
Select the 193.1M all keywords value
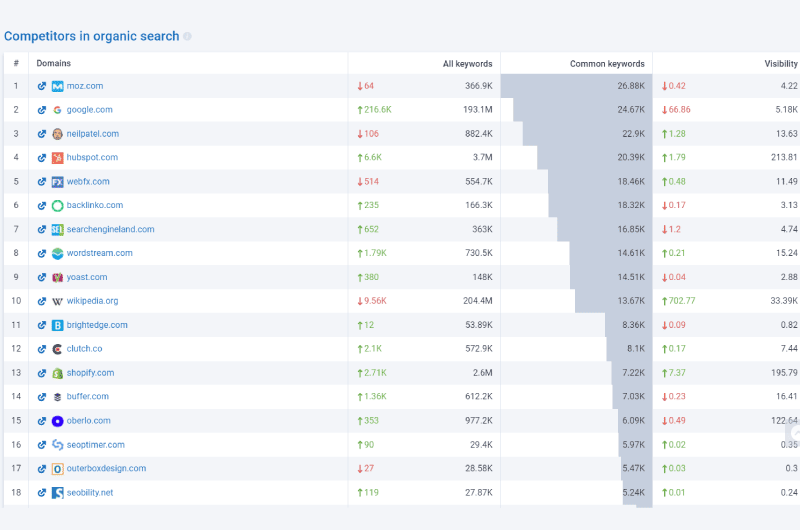click(478, 110)
